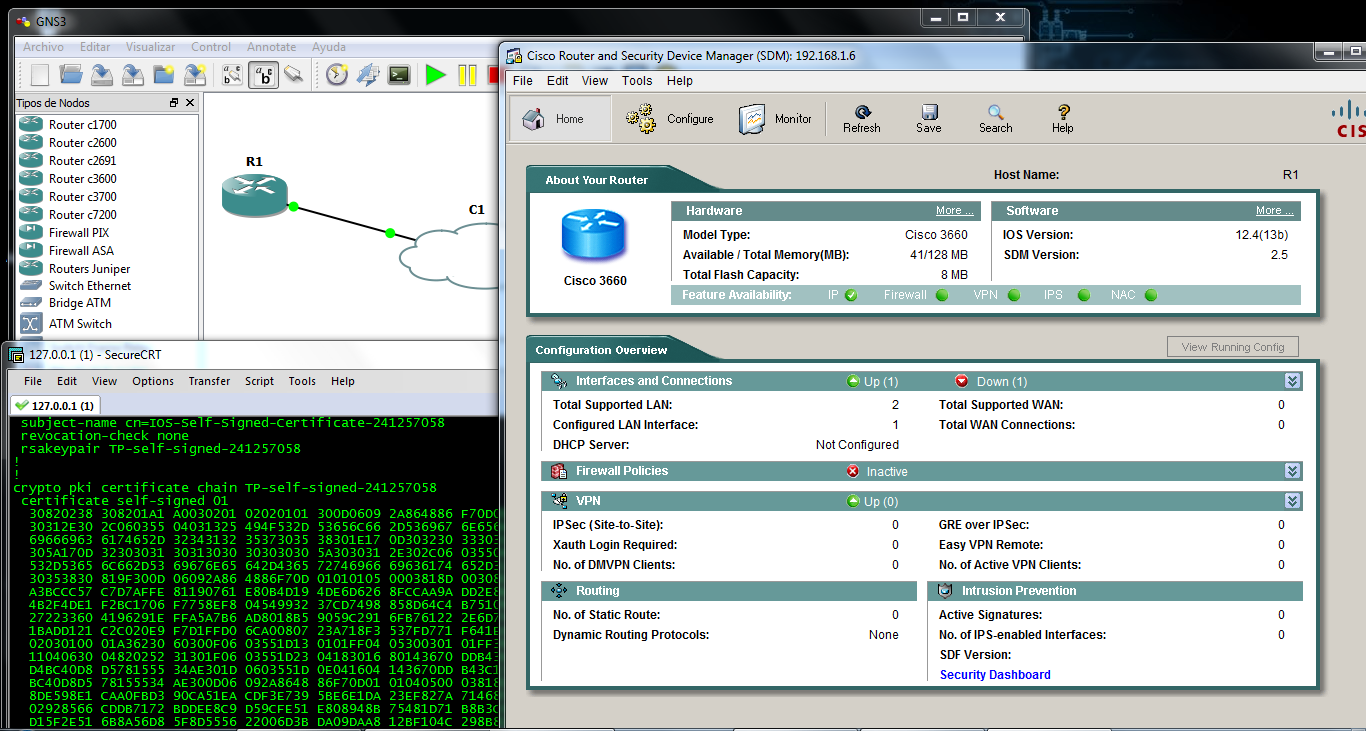The height and width of the screenshot is (731, 1366).
Task: Click the Firewall feature availability indicator
Action: (x=942, y=295)
